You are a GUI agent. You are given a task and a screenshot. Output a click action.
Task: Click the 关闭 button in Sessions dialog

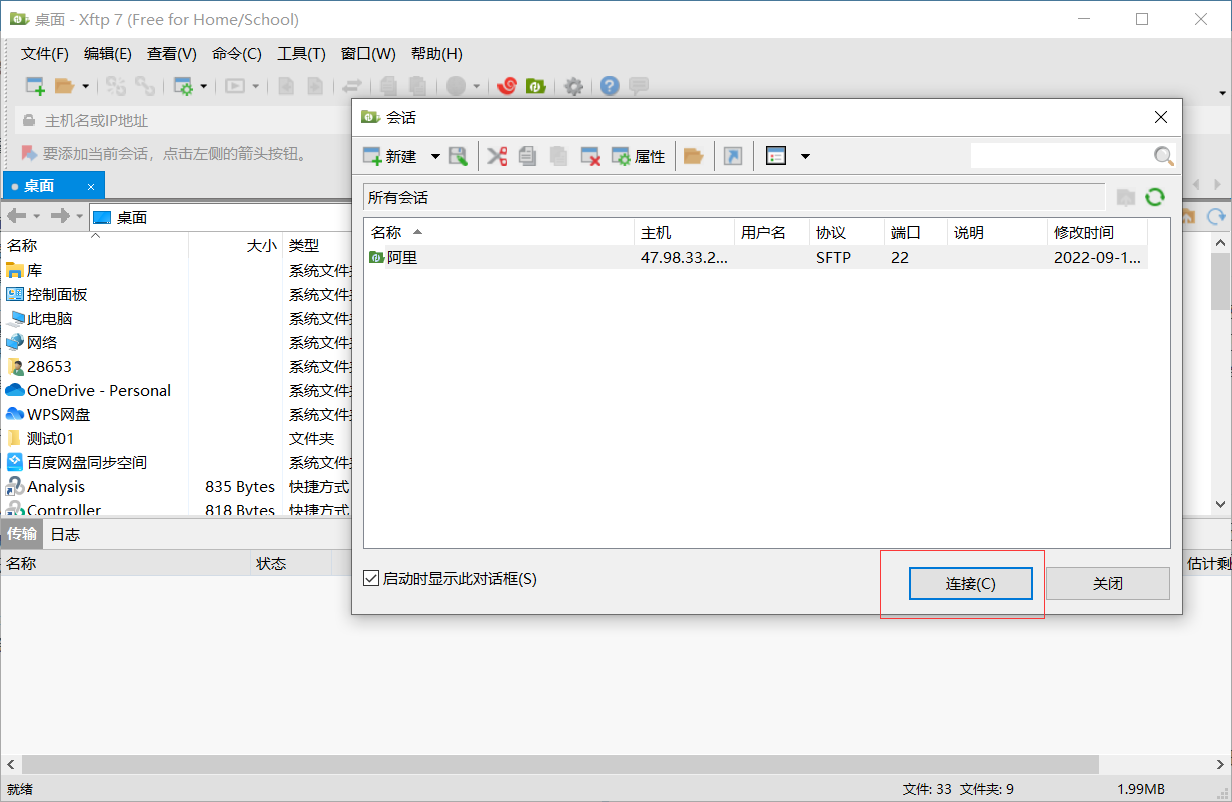[1107, 584]
